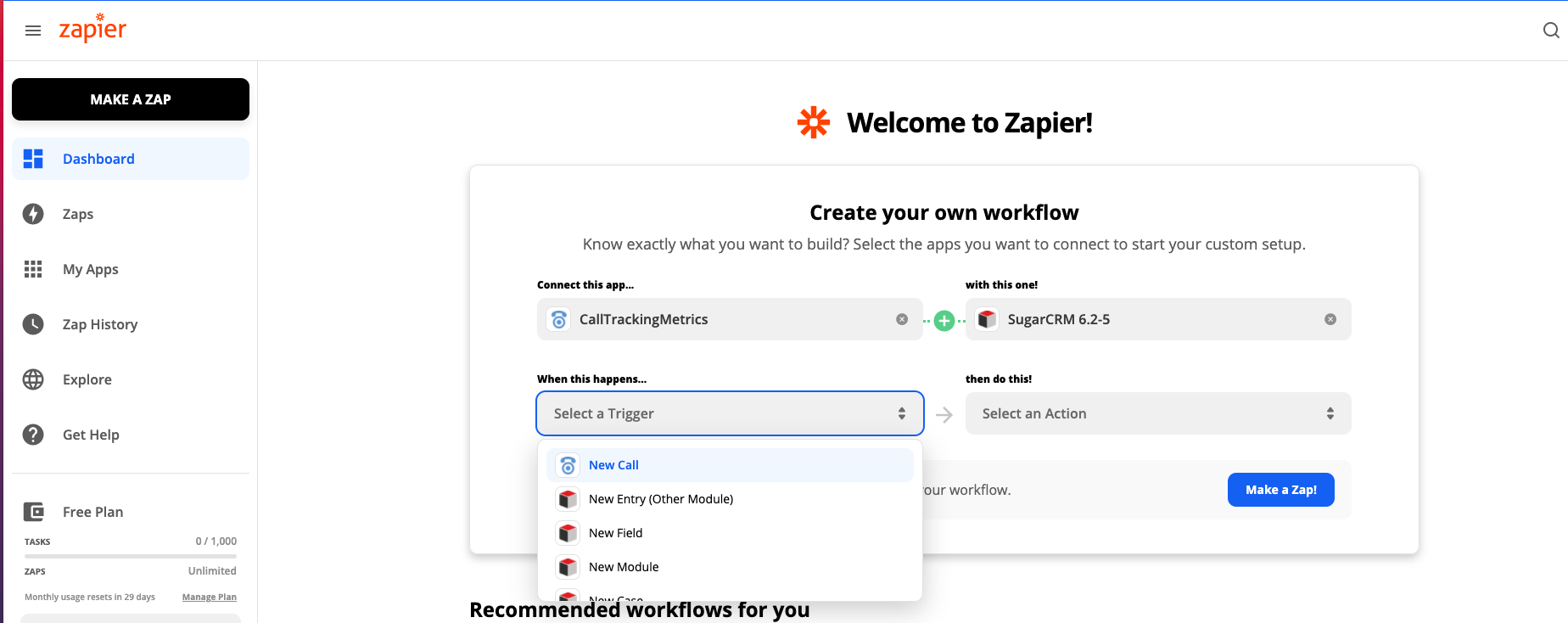
Task: Click Monthly usage resets in 29 days
Action: (90, 597)
